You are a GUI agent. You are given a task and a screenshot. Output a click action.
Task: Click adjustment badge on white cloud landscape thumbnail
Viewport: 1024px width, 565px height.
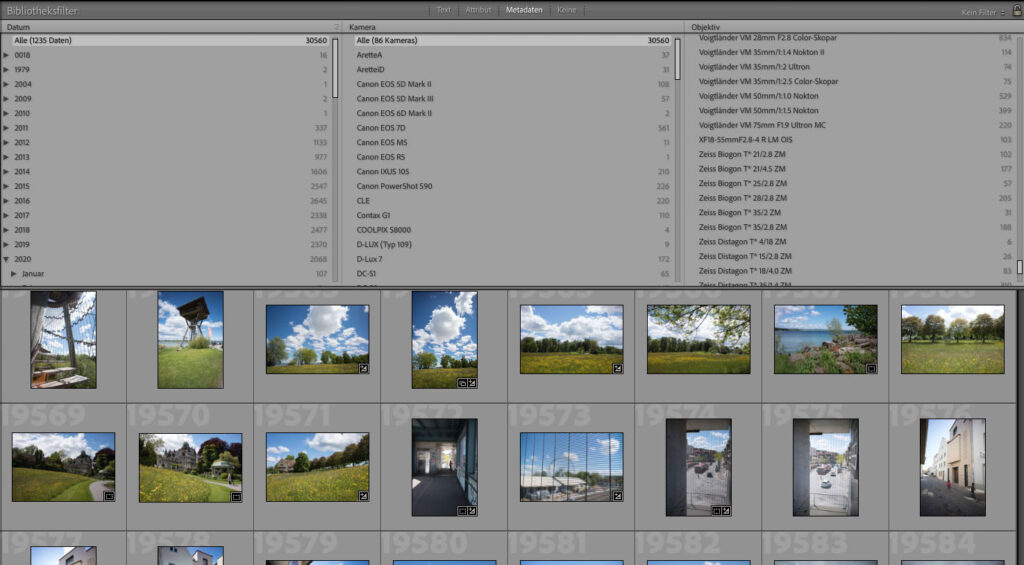click(x=364, y=368)
